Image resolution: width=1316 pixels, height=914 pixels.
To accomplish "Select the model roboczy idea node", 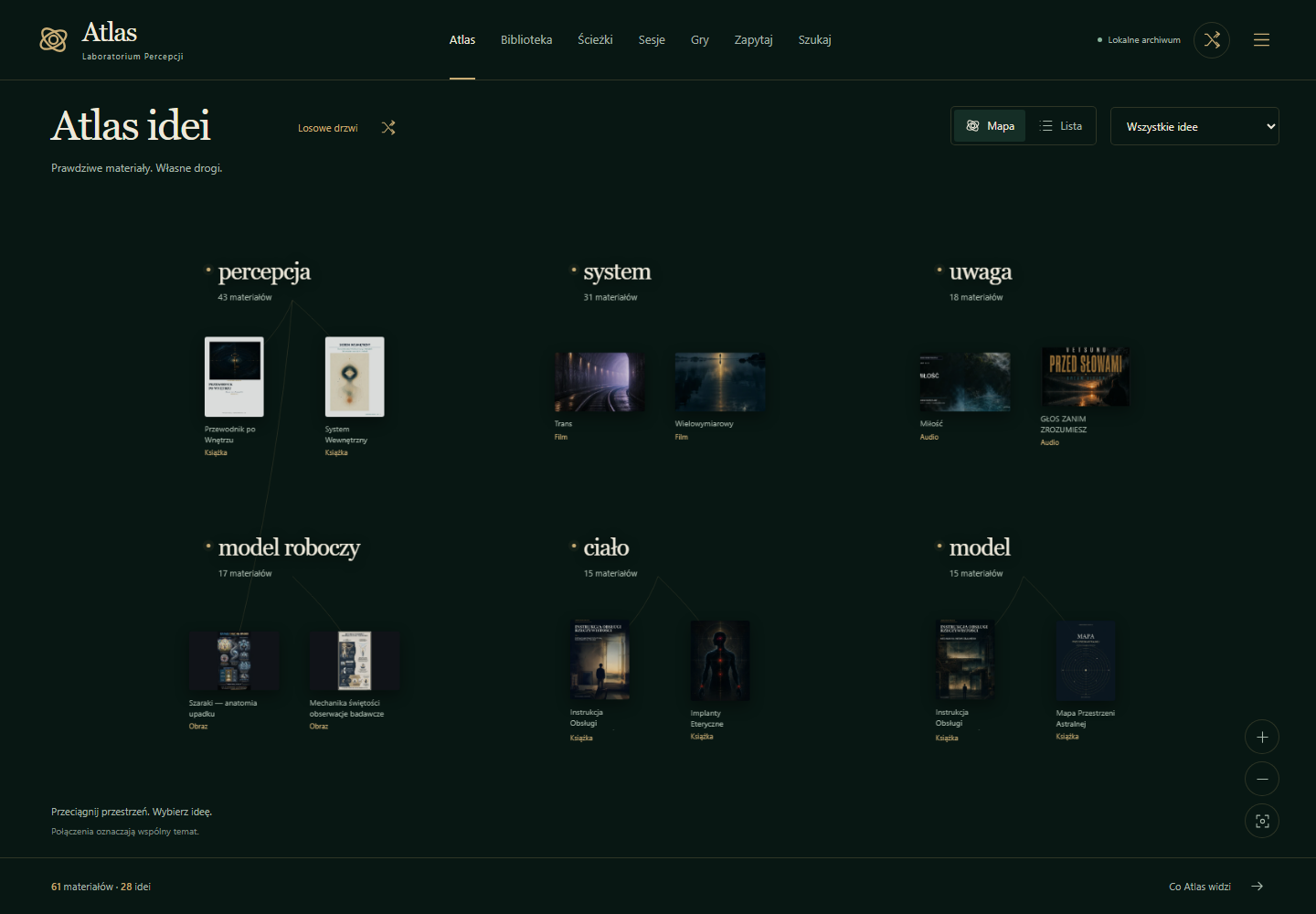I will point(289,547).
